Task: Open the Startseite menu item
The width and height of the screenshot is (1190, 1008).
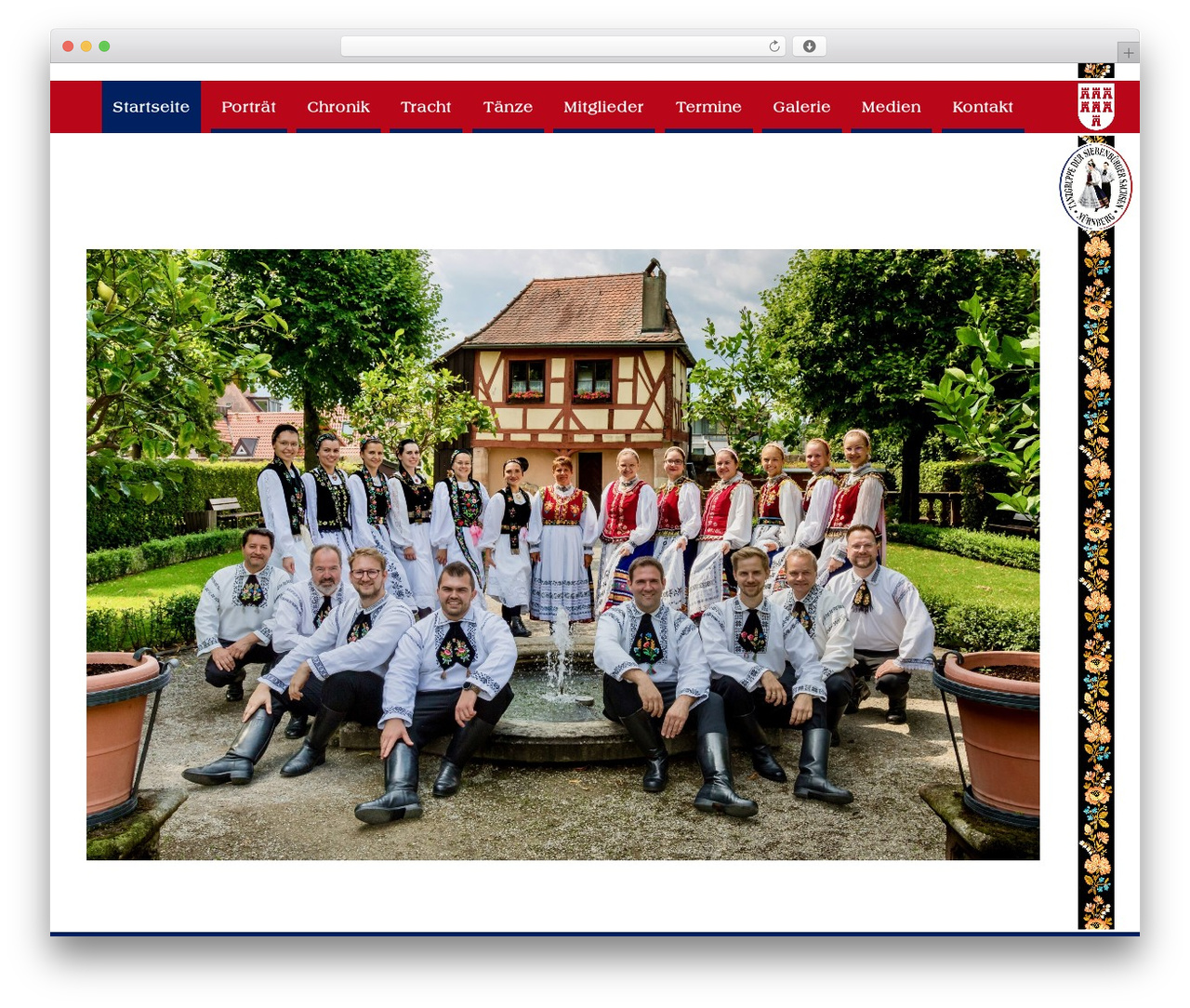Action: click(152, 107)
